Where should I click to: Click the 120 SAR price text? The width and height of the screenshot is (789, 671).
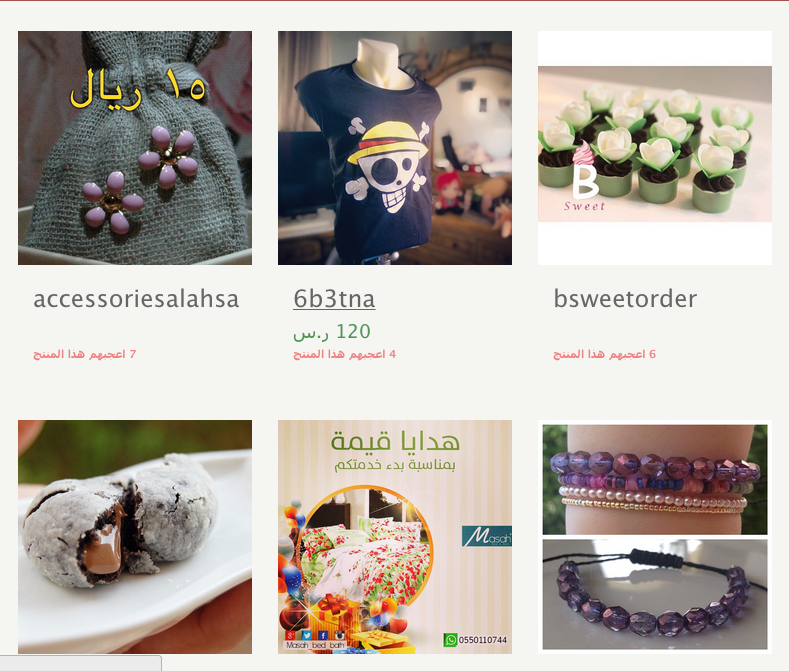pyautogui.click(x=332, y=332)
